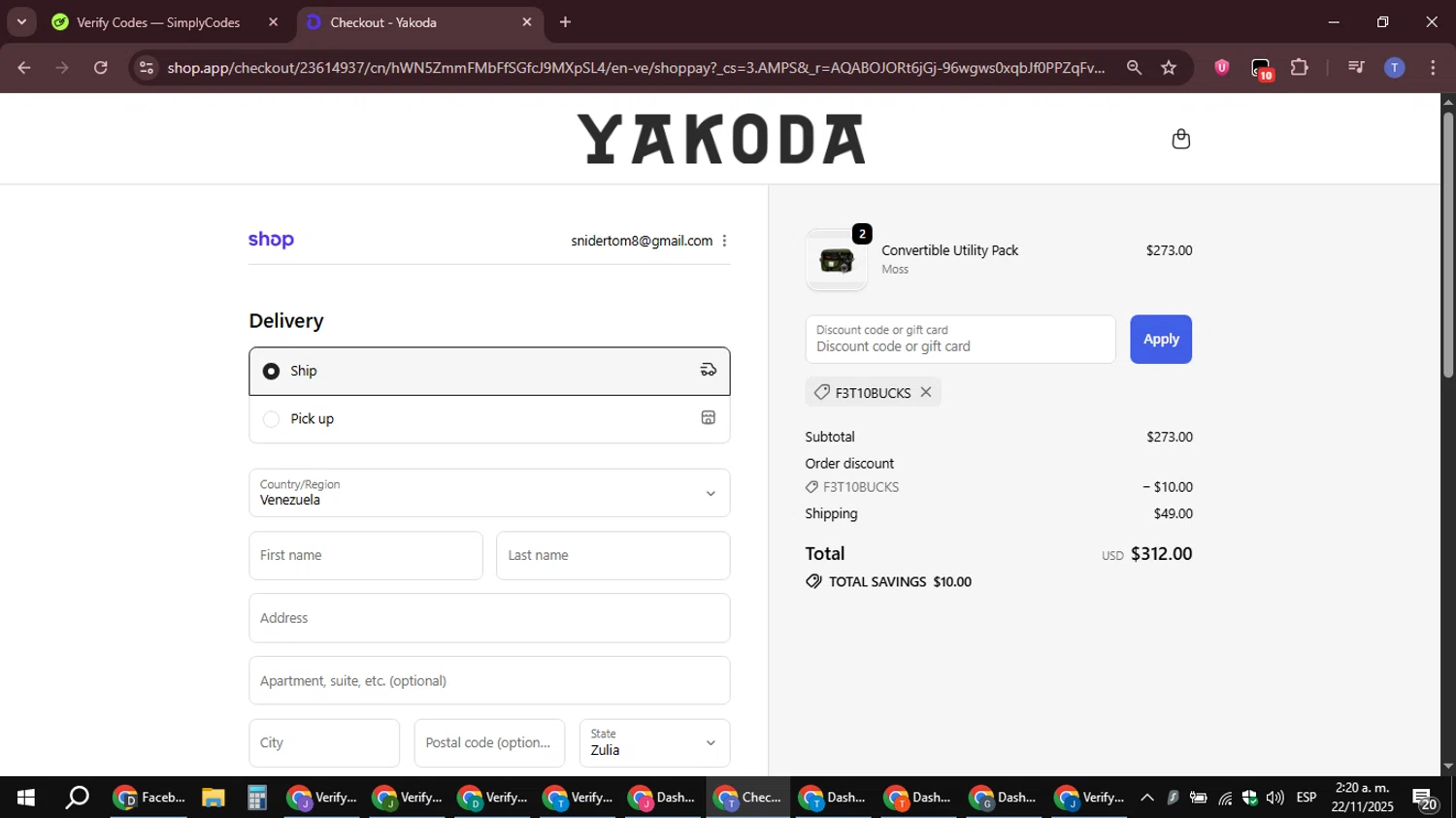This screenshot has height=818, width=1456.
Task: Remove the F3T10BUCKS discount code
Action: (x=926, y=392)
